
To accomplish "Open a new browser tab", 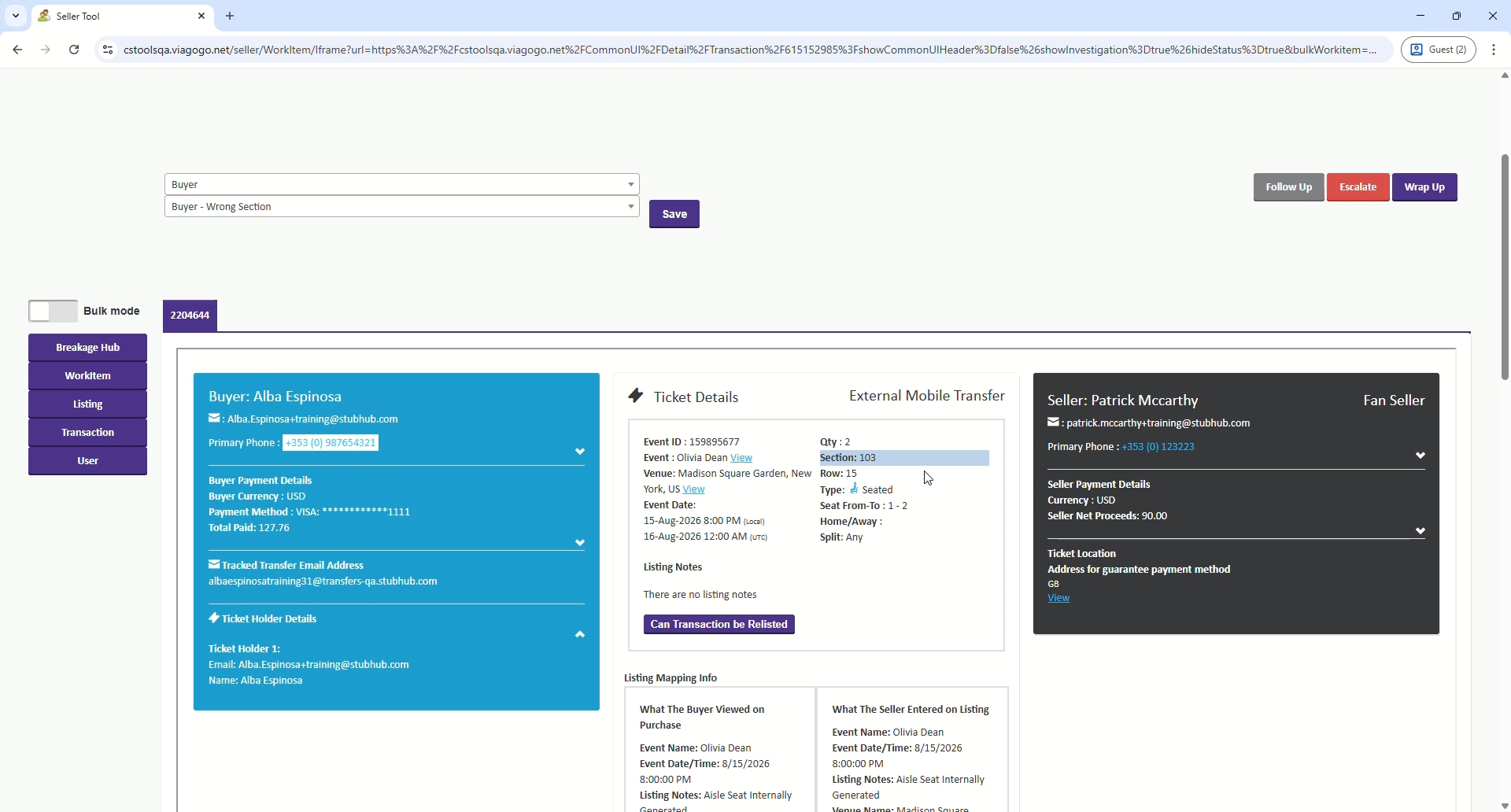I will 231,16.
